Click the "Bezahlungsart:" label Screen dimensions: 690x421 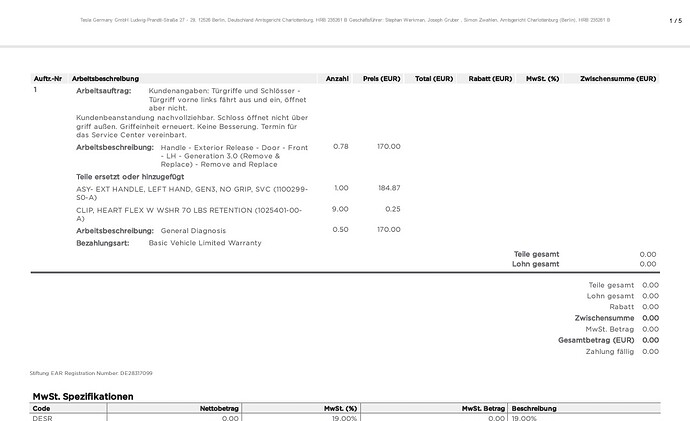tap(103, 243)
